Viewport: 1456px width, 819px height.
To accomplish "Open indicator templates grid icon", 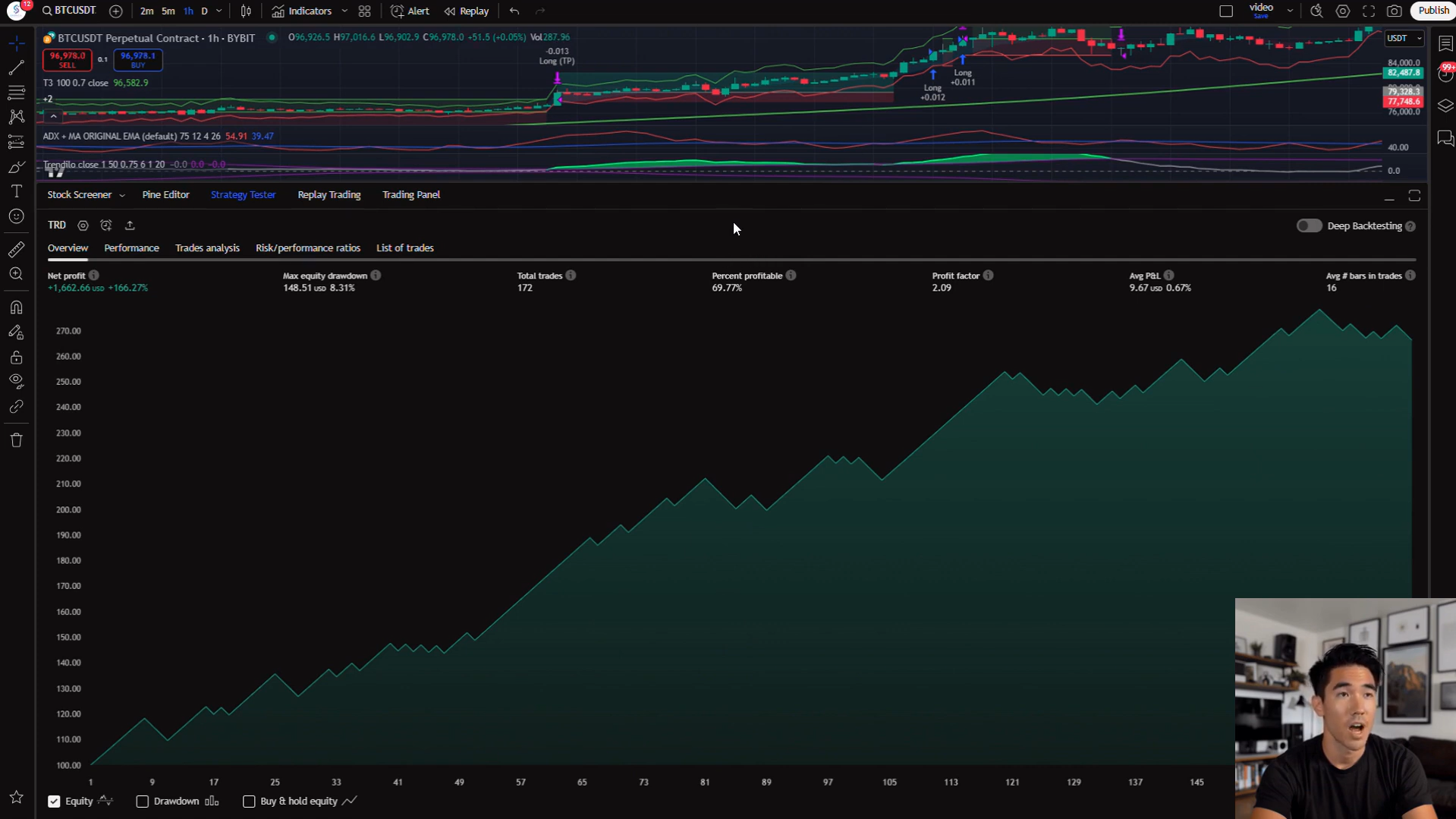I will (x=365, y=11).
